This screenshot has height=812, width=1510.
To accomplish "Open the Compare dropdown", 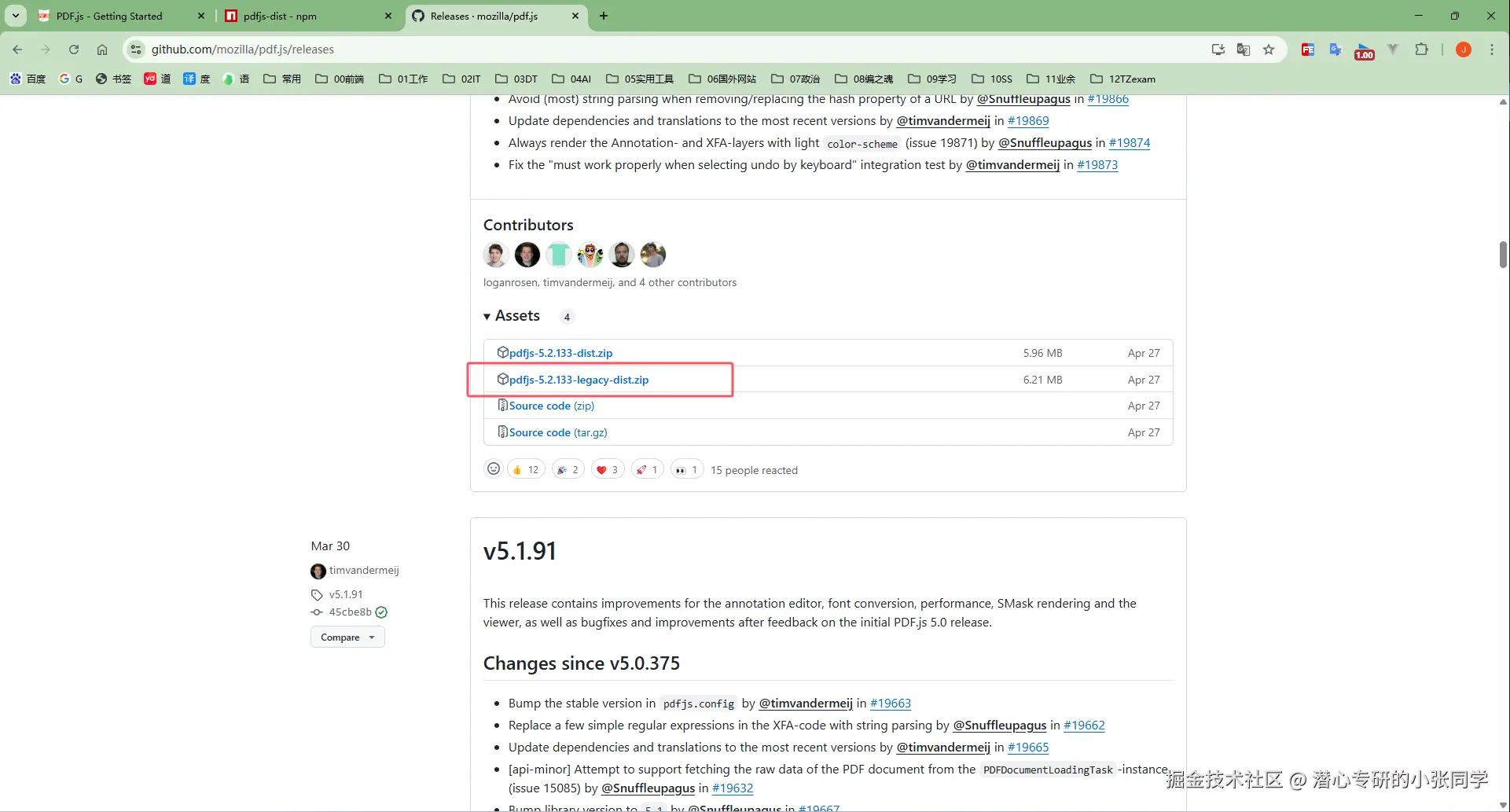I will pyautogui.click(x=347, y=637).
